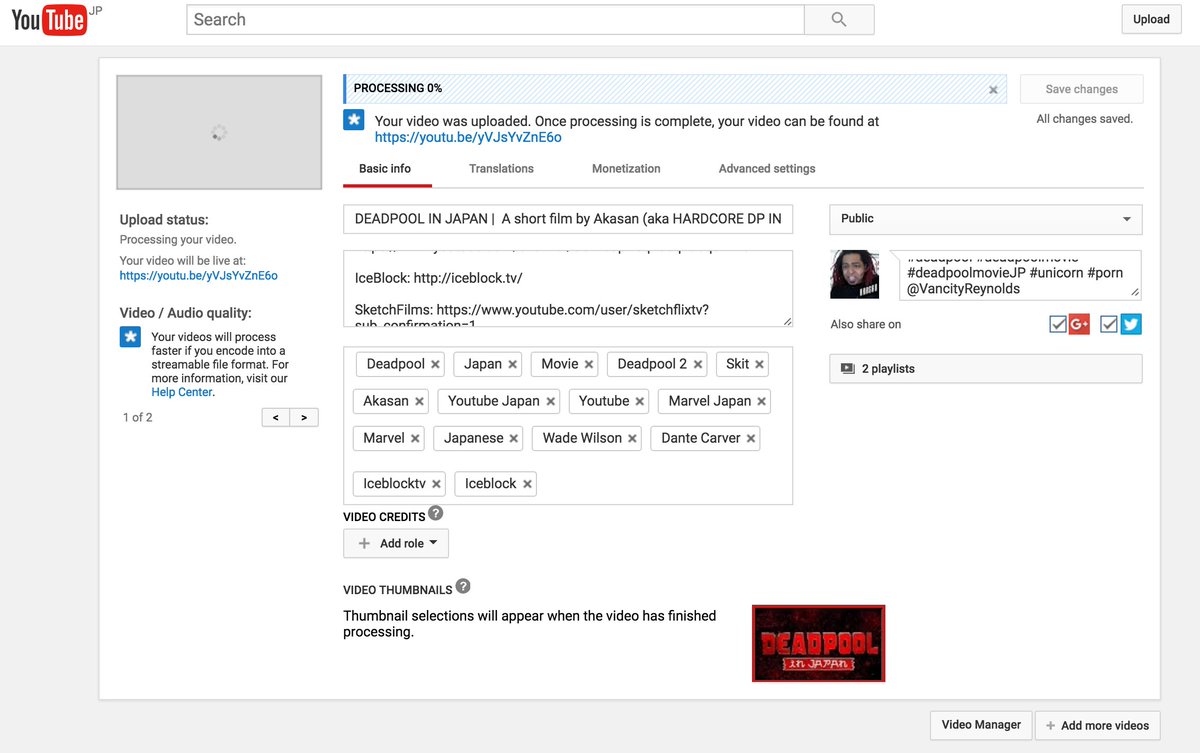Remove the Iceblock tag

tap(527, 485)
